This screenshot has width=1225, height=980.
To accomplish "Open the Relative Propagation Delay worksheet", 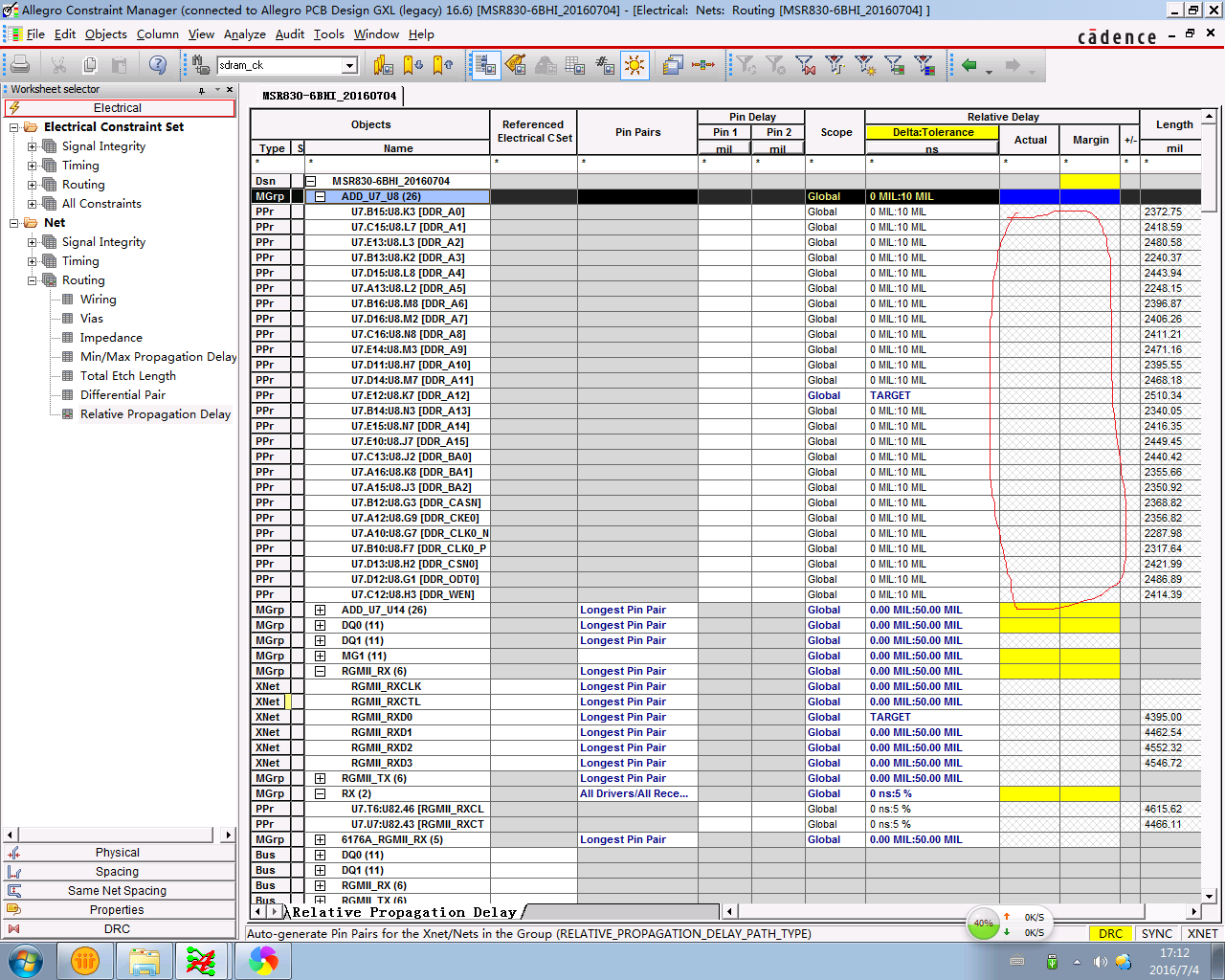I will click(x=155, y=414).
